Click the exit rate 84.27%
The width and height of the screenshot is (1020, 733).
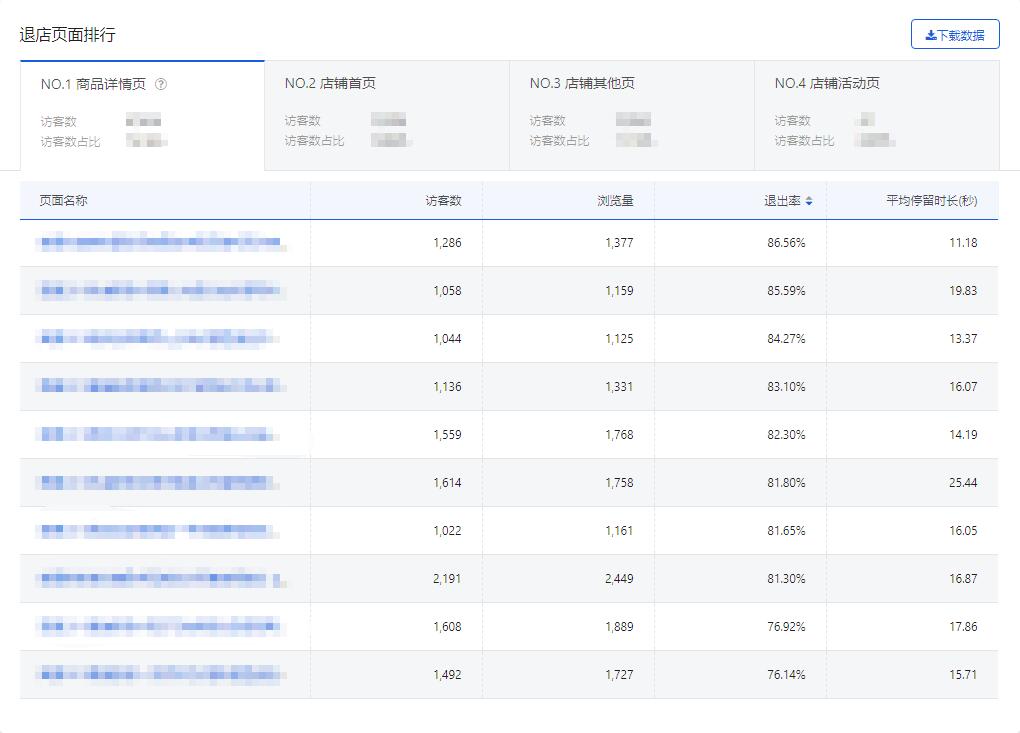click(x=786, y=338)
